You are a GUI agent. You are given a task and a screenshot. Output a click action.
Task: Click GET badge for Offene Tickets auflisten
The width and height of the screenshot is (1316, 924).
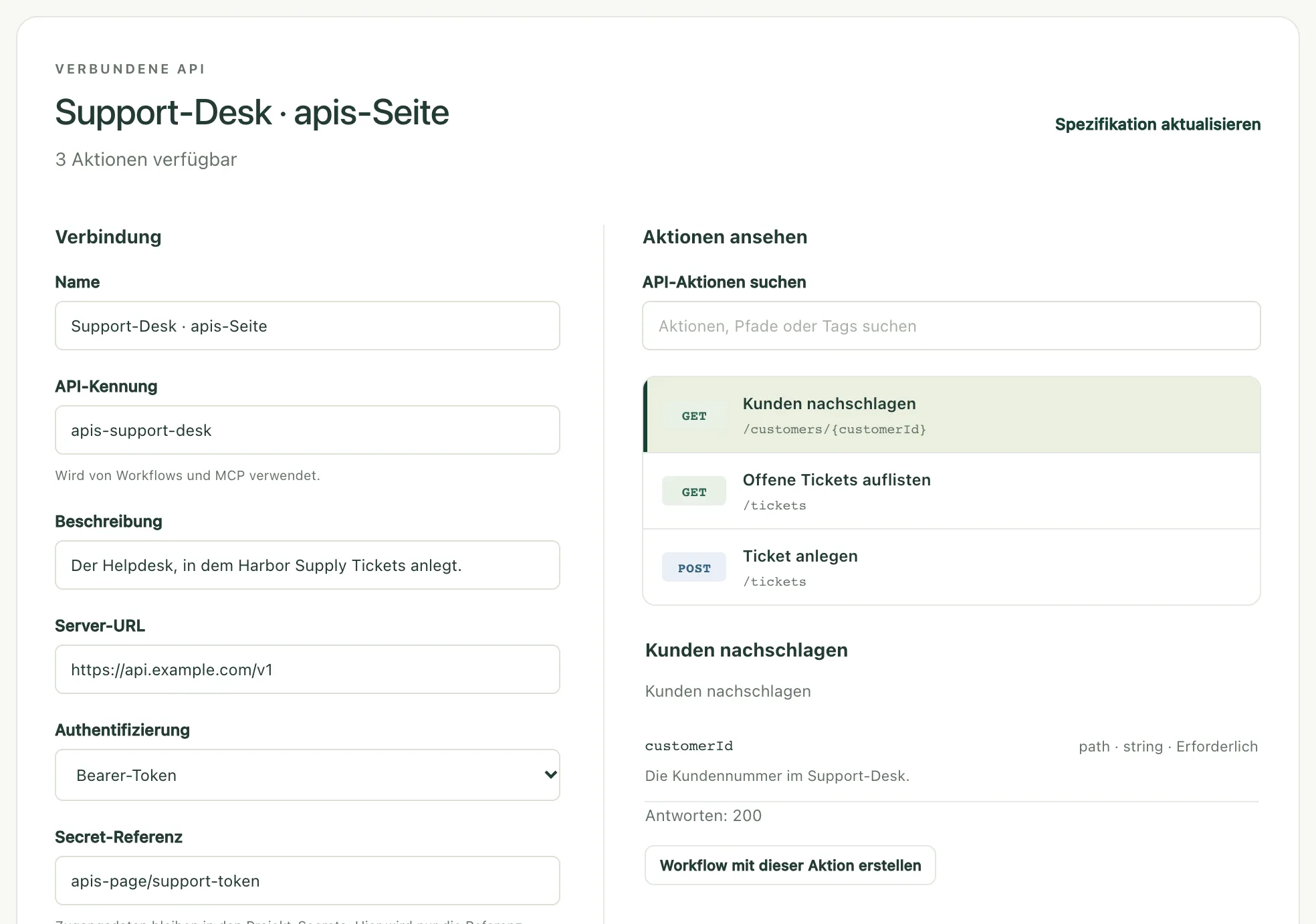(694, 491)
